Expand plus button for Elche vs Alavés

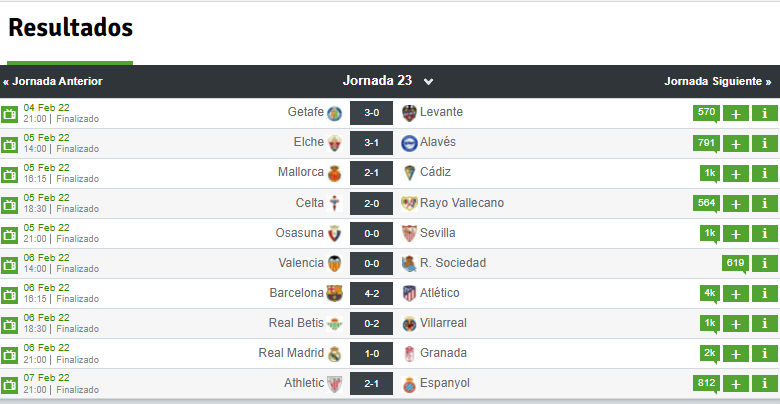pos(736,144)
